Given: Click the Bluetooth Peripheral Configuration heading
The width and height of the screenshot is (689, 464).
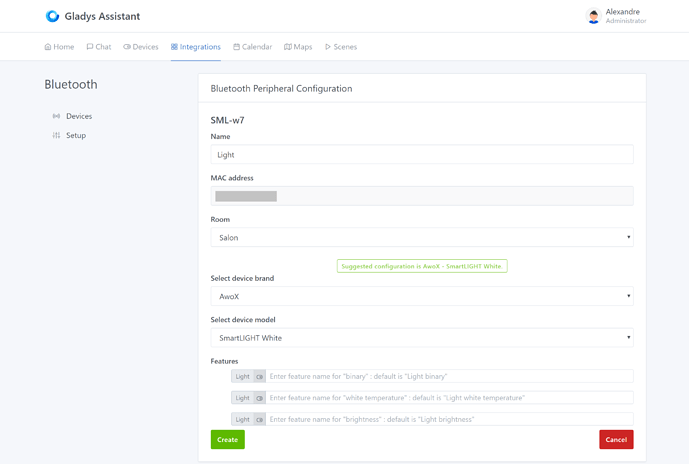Looking at the screenshot, I should click(x=281, y=89).
